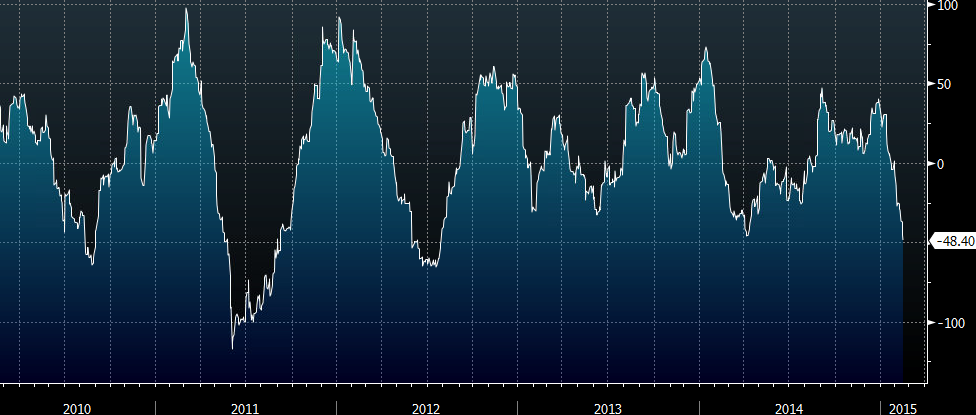
Task: Click the -48.40 last value tag
Action: (x=953, y=241)
